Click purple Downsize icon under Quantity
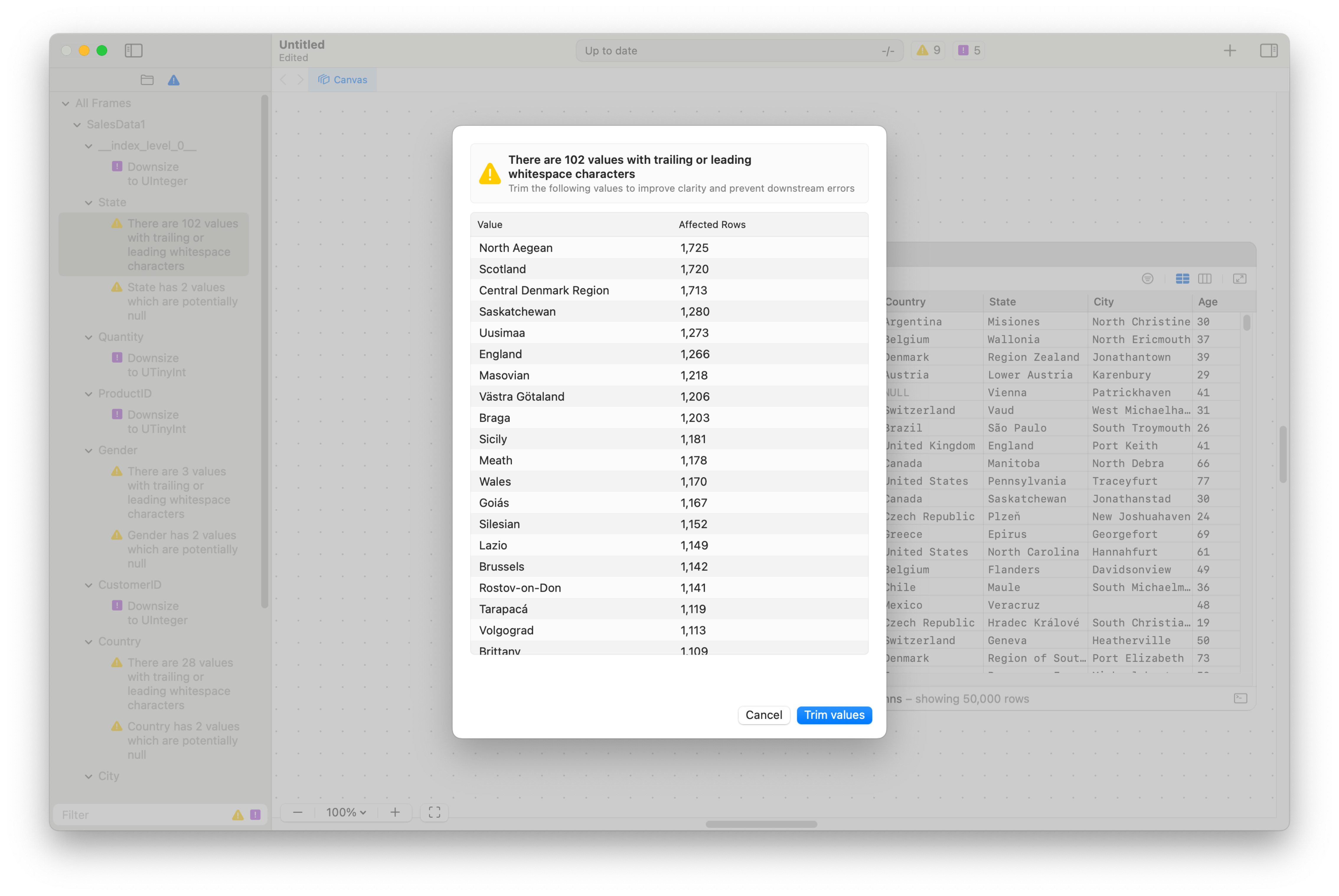This screenshot has height=896, width=1339. tap(117, 358)
